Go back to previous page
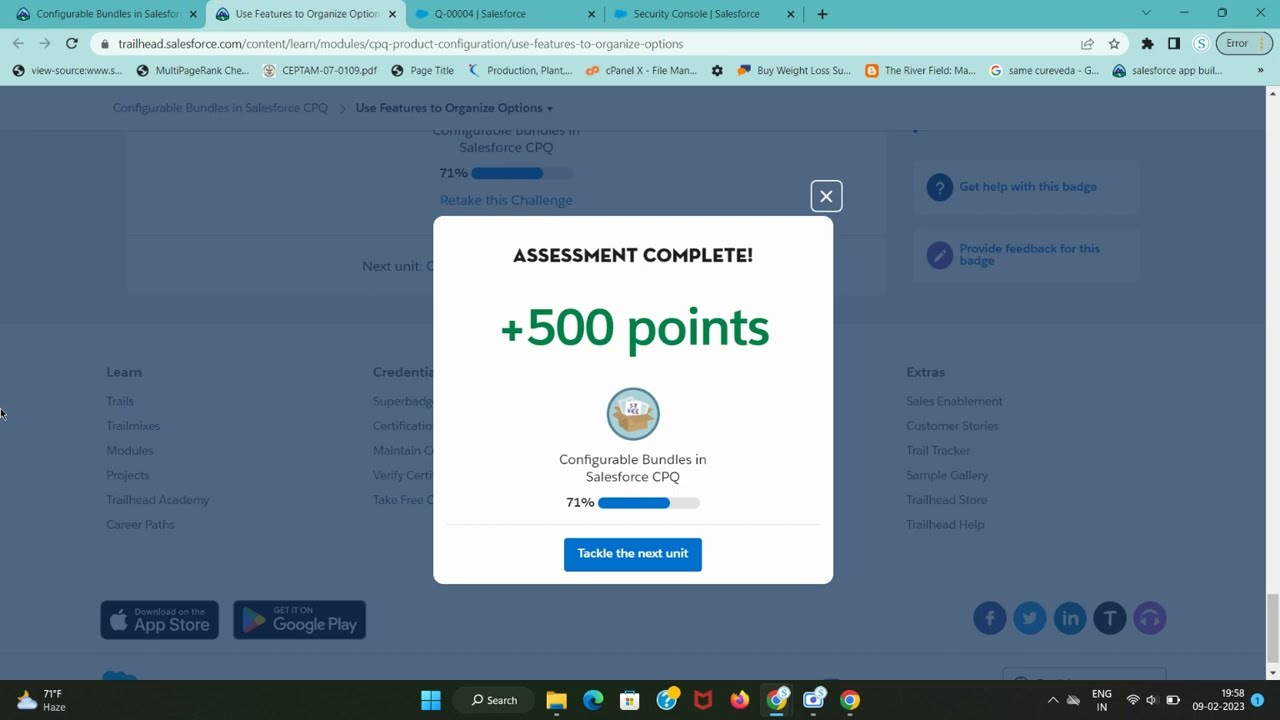The image size is (1280, 720). (18, 44)
